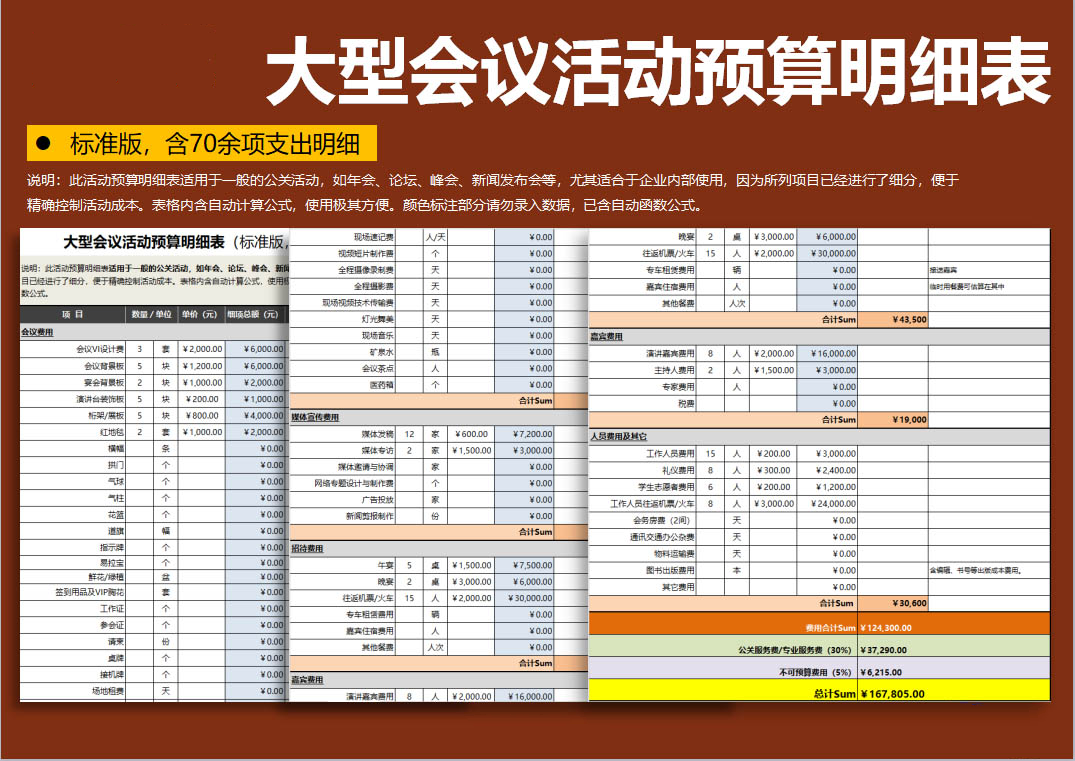Select the 数量/单位 column header
Image resolution: width=1075 pixels, height=761 pixels.
[x=151, y=314]
